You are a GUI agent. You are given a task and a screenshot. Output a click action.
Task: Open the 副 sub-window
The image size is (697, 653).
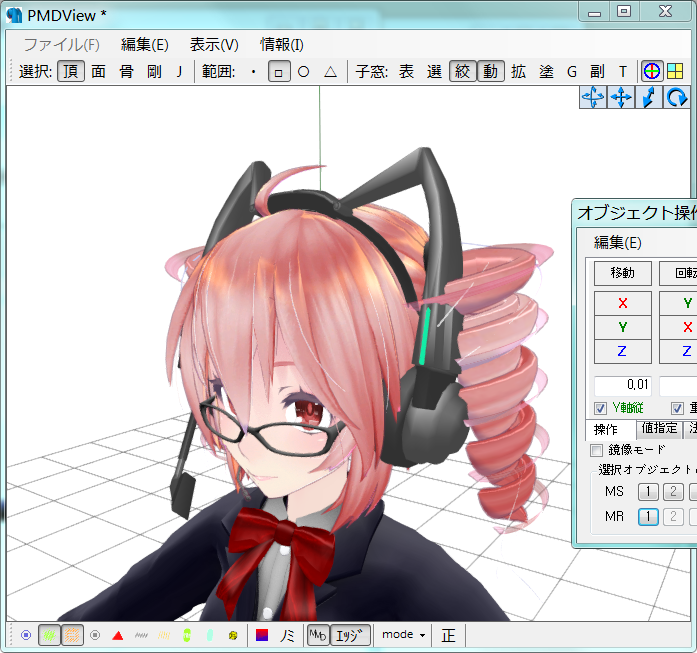coord(597,71)
